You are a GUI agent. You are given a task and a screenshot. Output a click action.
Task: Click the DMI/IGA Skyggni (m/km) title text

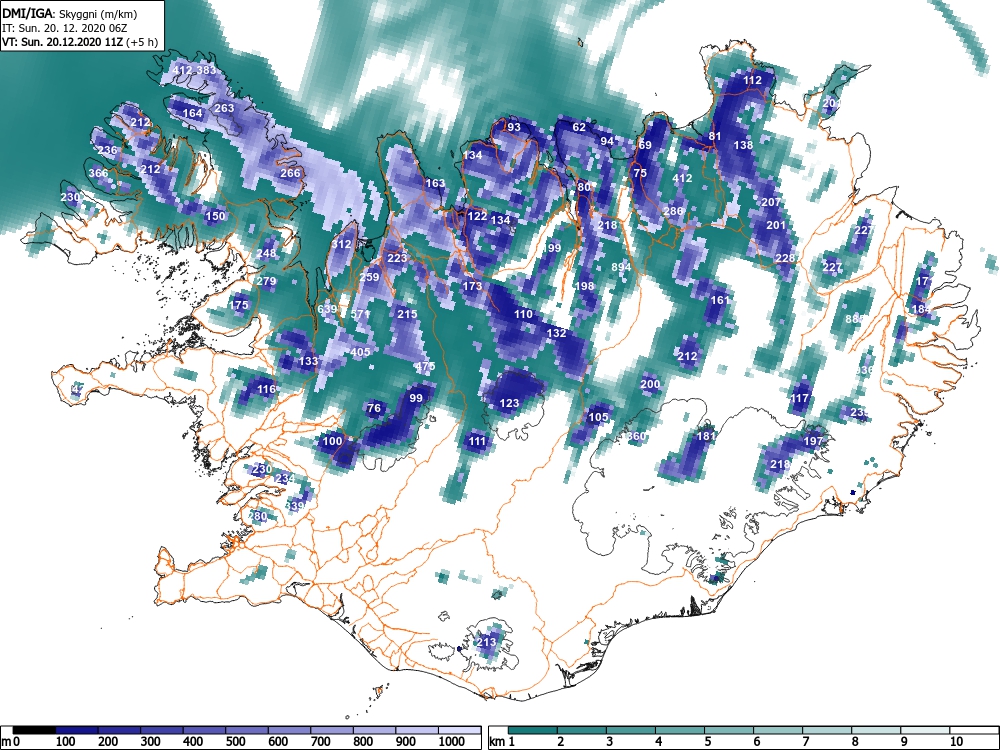click(70, 13)
